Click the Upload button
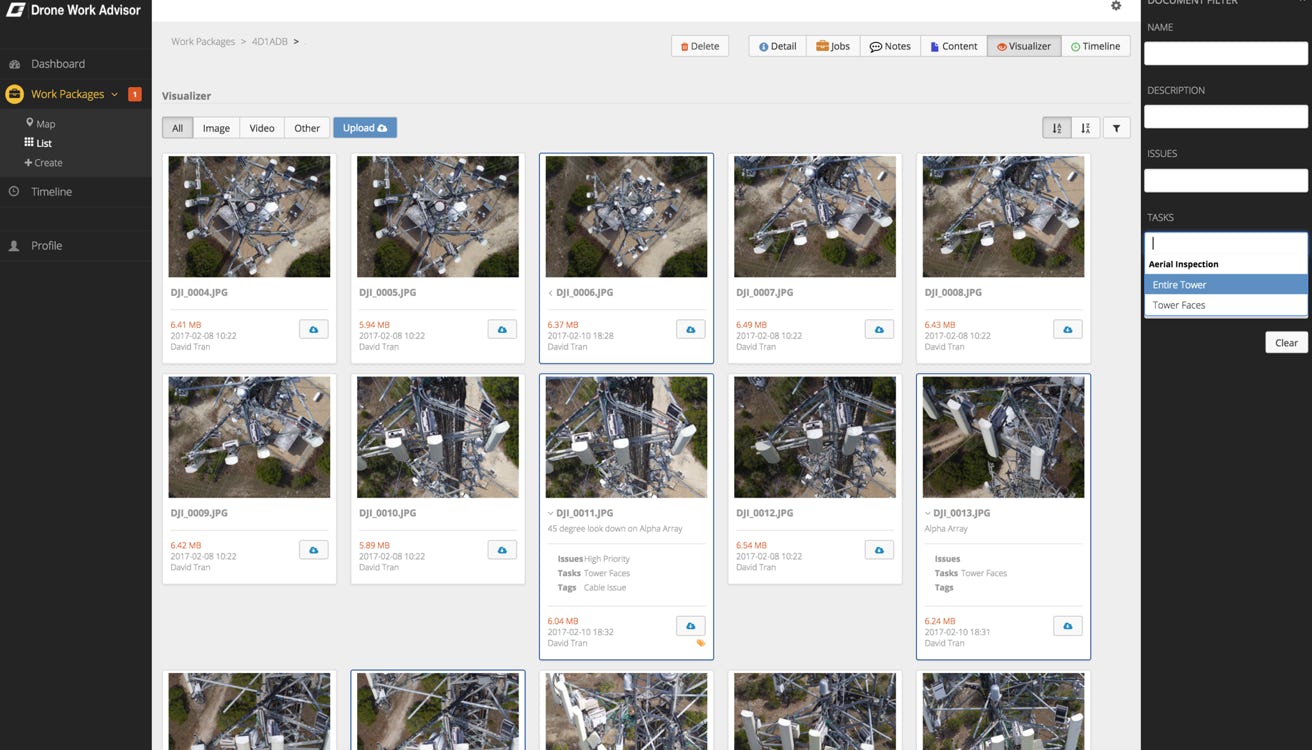Screen dimensions: 1312x750 (x=365, y=128)
